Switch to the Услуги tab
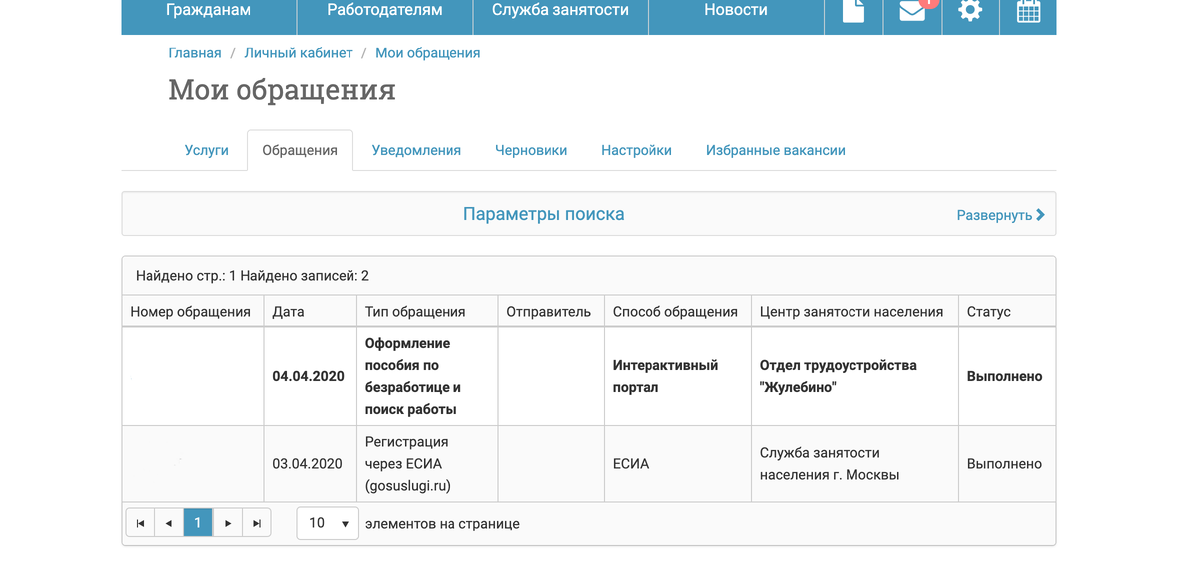The width and height of the screenshot is (1200, 577). pyautogui.click(x=206, y=149)
